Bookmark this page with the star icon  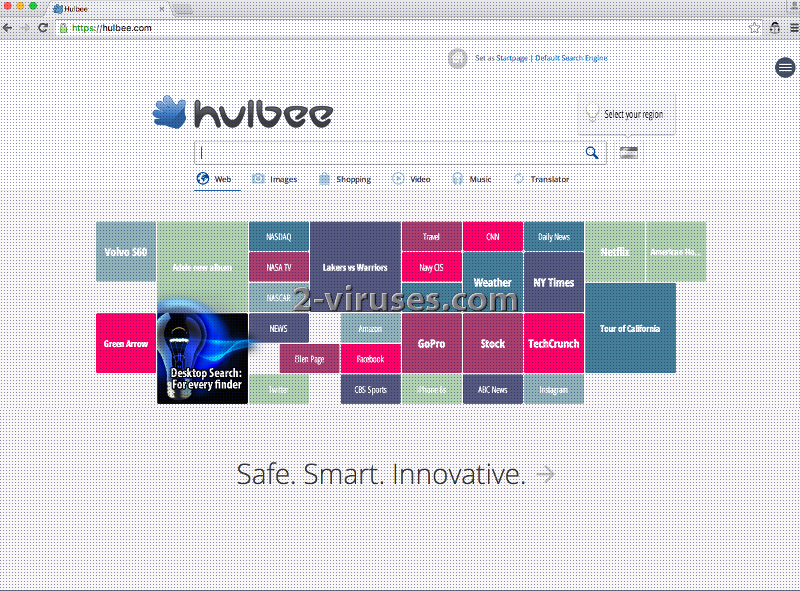[754, 28]
